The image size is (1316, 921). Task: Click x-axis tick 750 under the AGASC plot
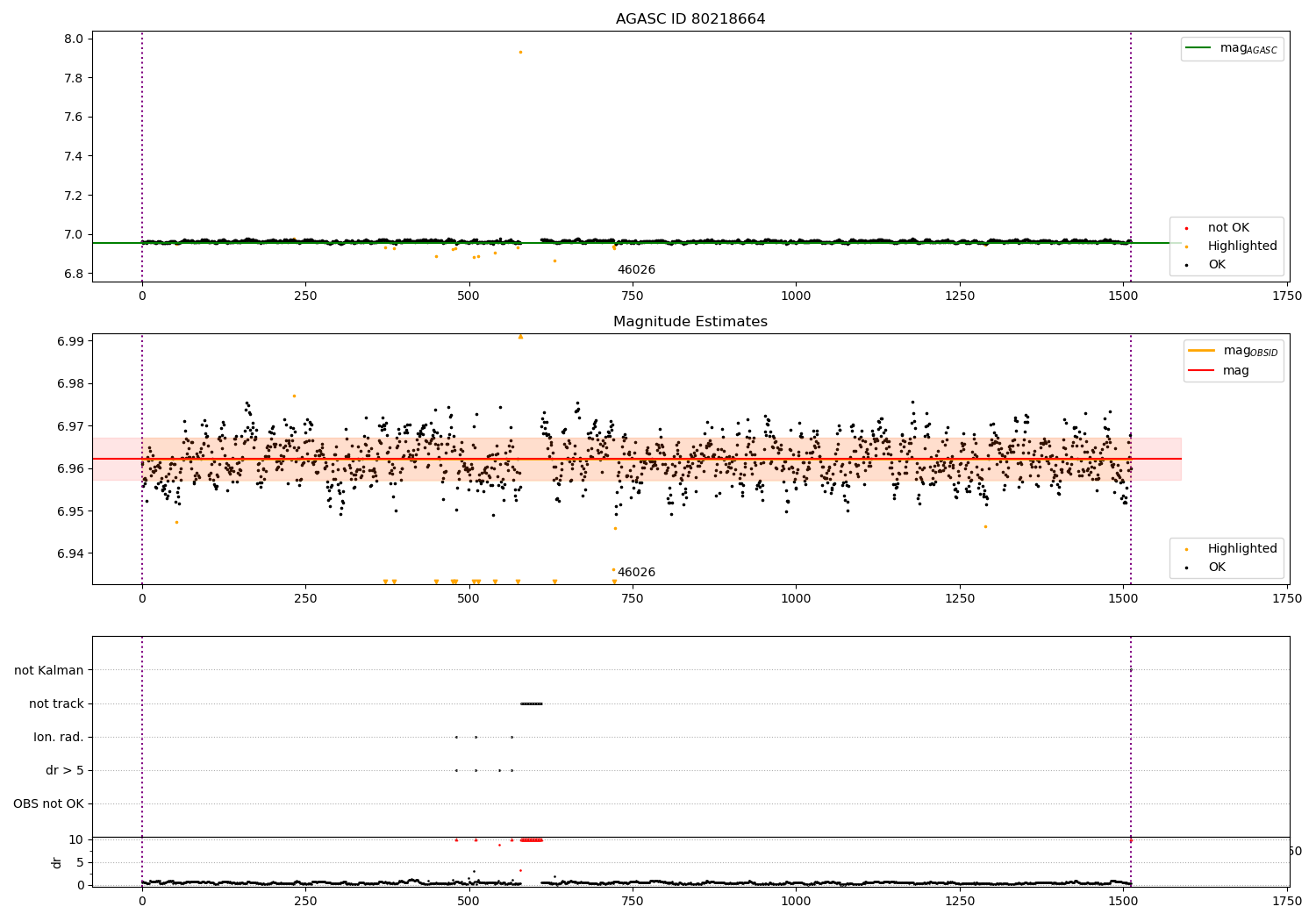633,296
